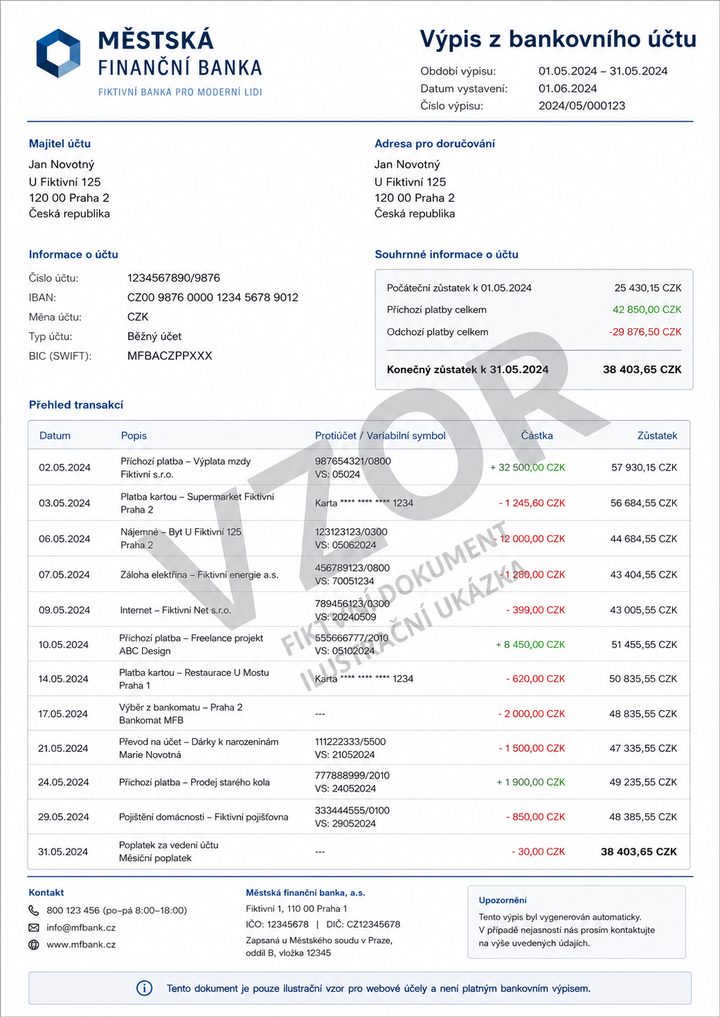Click the Výběr z bankomatu transaction description

(180, 713)
